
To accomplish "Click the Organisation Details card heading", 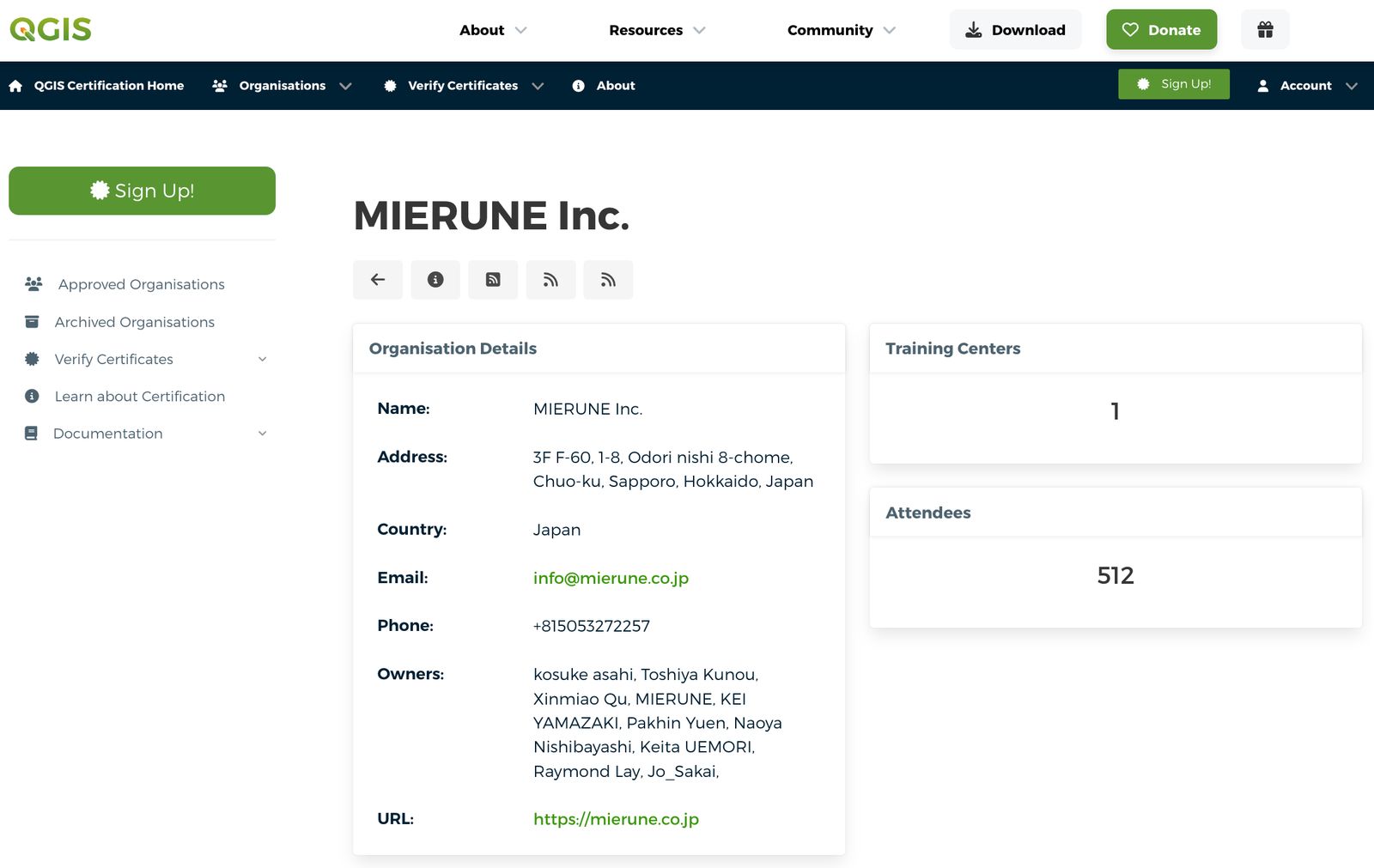I will [453, 349].
